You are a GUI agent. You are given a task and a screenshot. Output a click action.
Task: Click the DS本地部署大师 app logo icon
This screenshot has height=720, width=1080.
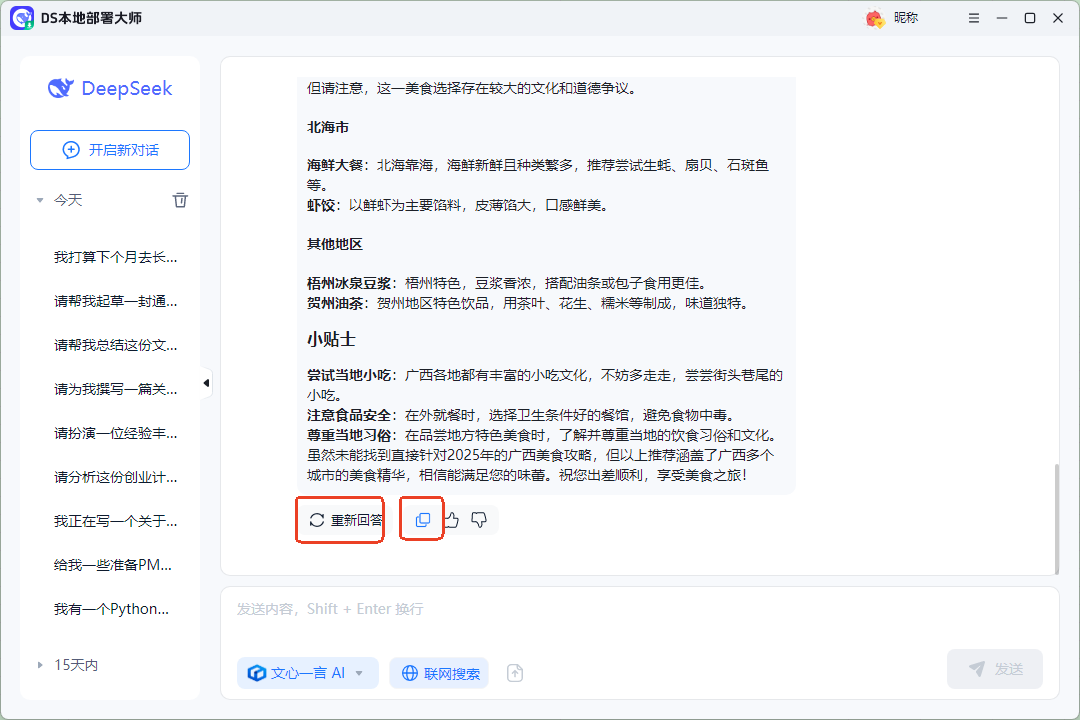(x=21, y=18)
